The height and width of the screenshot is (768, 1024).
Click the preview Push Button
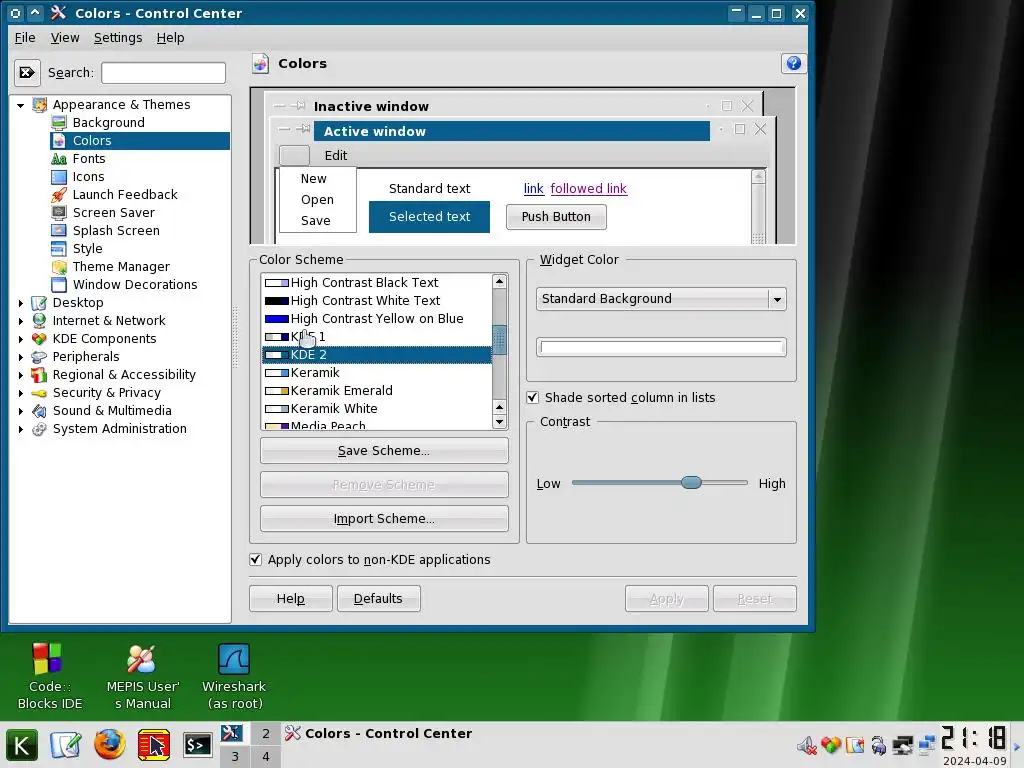point(556,217)
